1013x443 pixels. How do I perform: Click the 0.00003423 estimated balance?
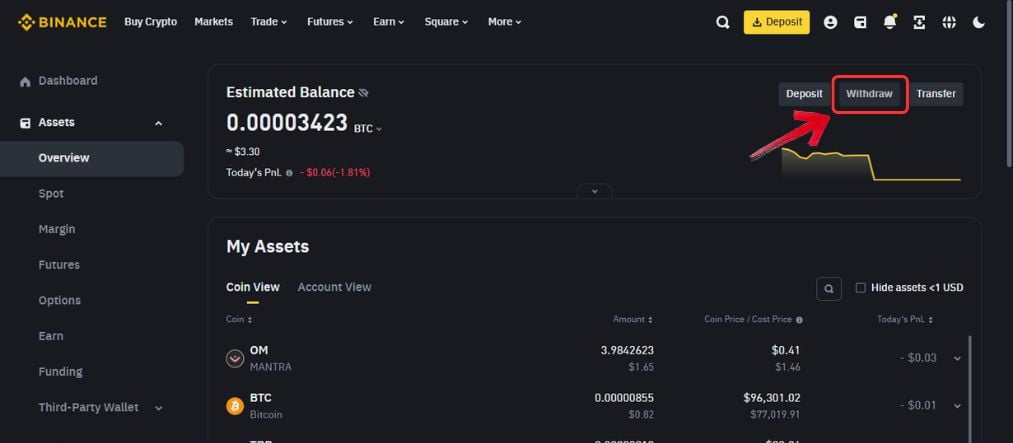coord(287,123)
